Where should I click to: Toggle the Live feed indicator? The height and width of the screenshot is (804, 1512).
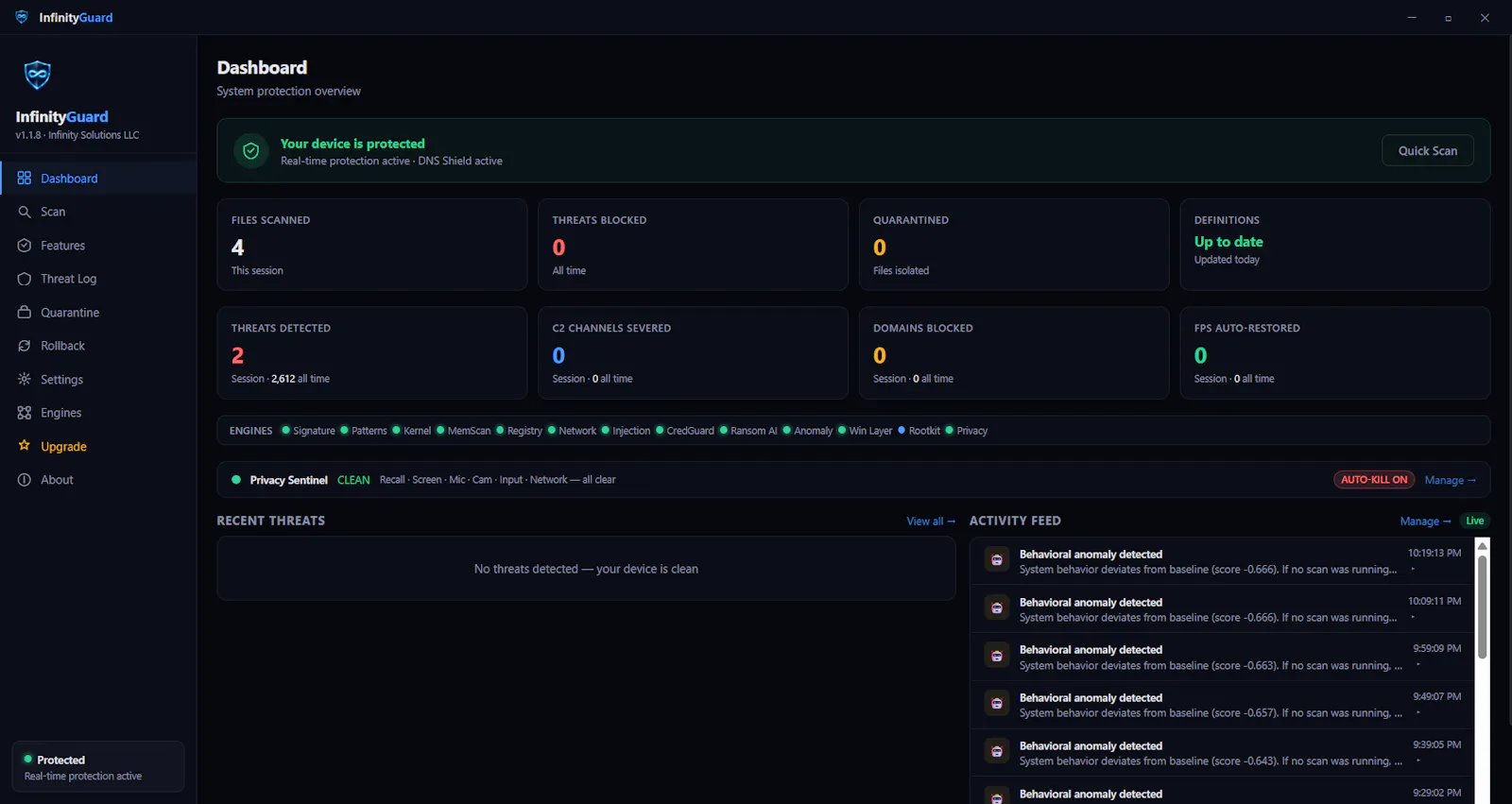pyautogui.click(x=1474, y=521)
